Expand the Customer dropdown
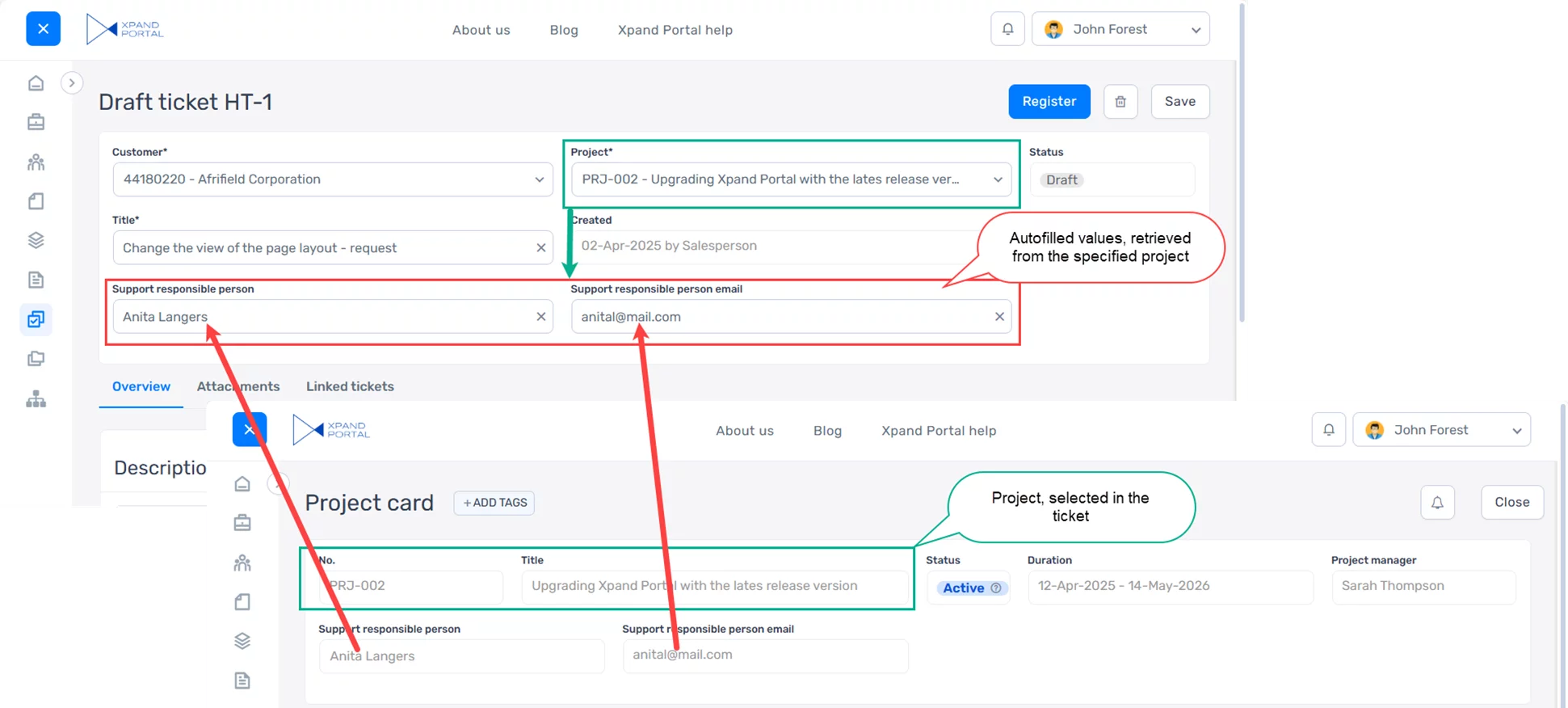 click(539, 179)
